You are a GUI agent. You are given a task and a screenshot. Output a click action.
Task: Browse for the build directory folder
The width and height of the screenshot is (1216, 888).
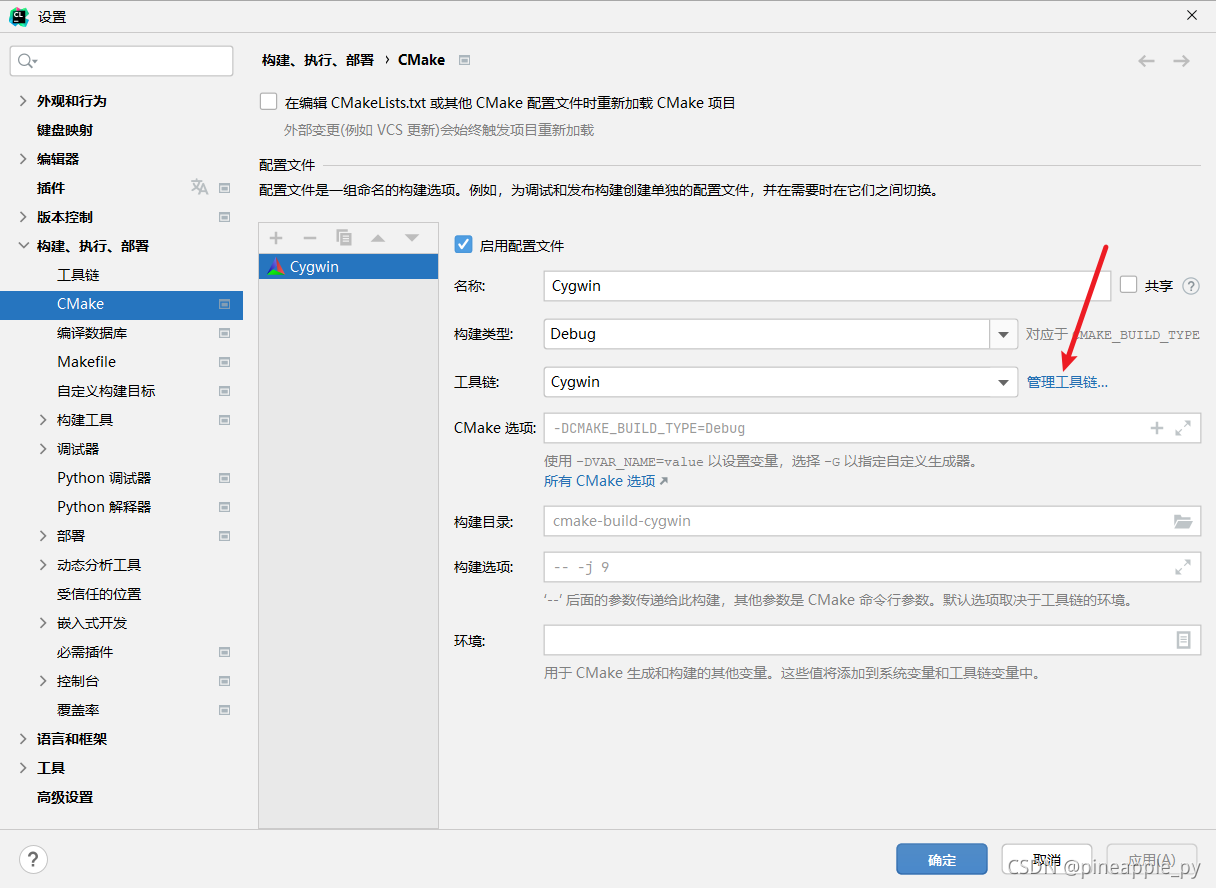coord(1183,521)
